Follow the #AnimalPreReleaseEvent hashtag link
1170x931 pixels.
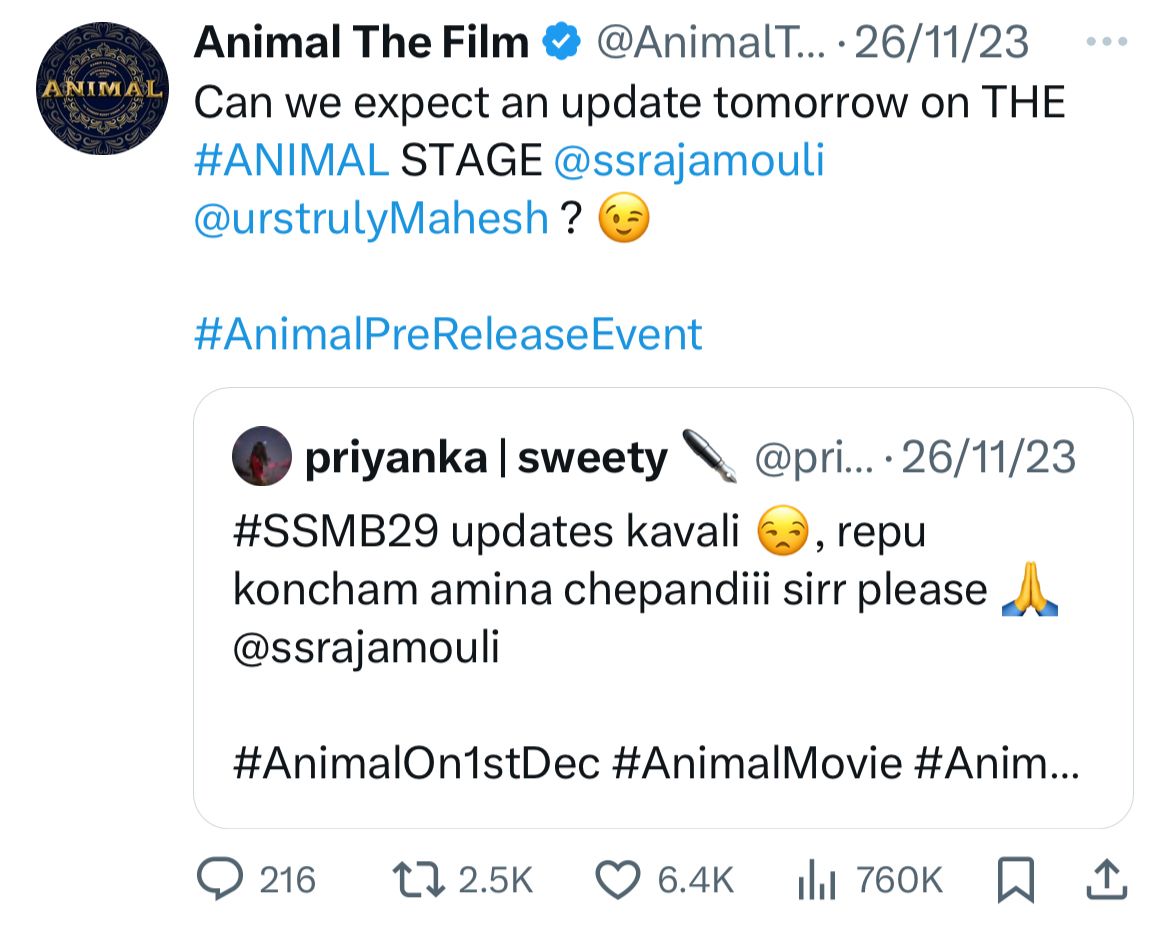pos(448,334)
